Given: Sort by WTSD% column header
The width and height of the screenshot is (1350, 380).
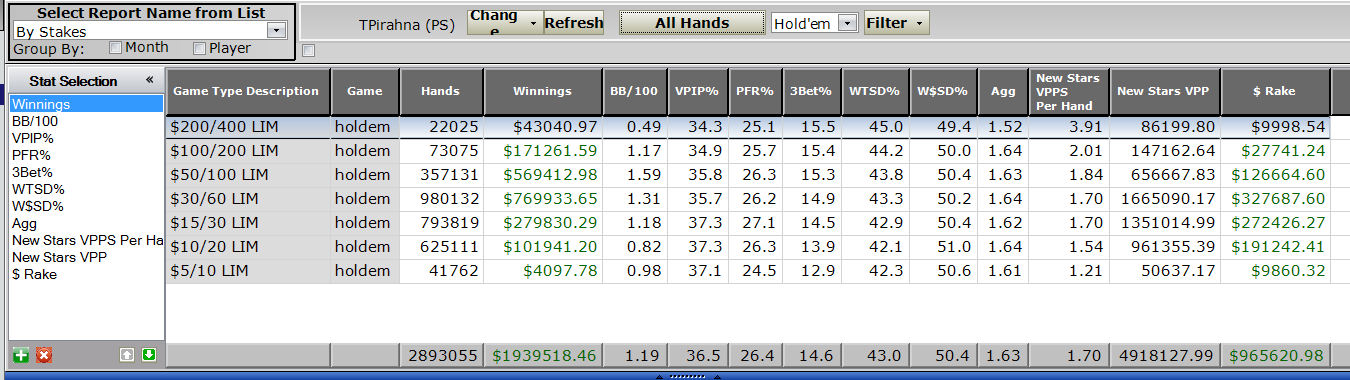Looking at the screenshot, I should coord(875,91).
